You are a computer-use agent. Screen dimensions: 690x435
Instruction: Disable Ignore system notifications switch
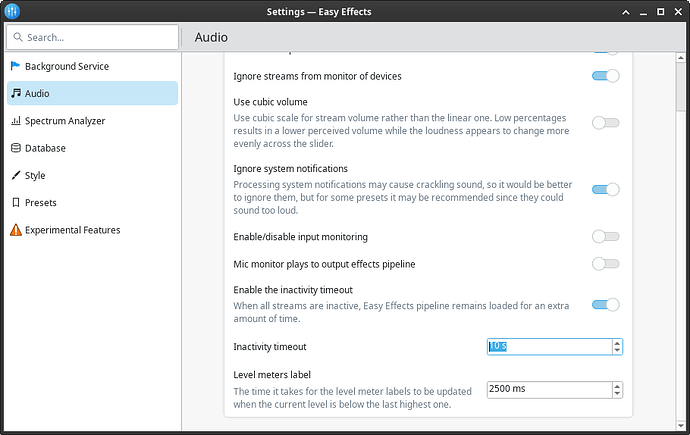[605, 189]
